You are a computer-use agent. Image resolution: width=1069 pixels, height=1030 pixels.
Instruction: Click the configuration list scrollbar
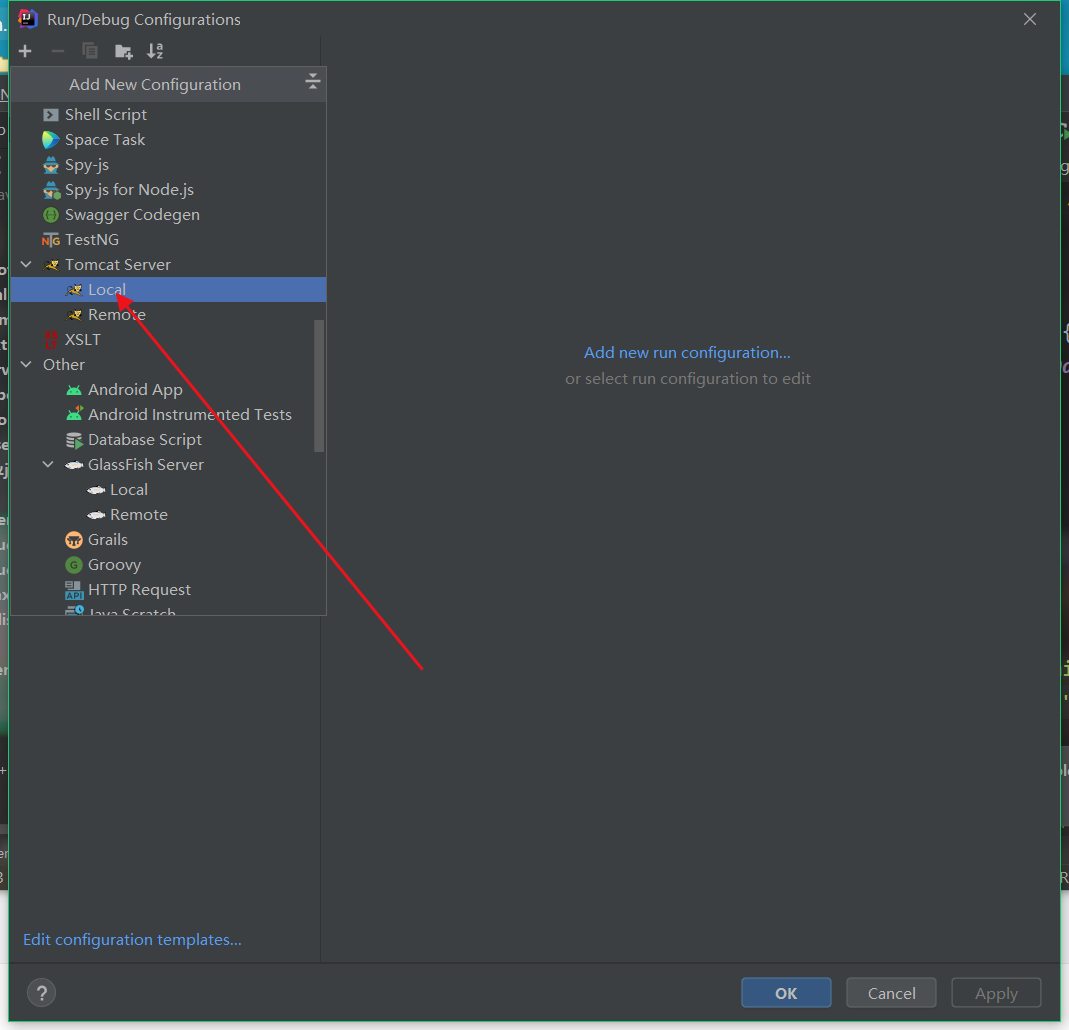tap(318, 386)
